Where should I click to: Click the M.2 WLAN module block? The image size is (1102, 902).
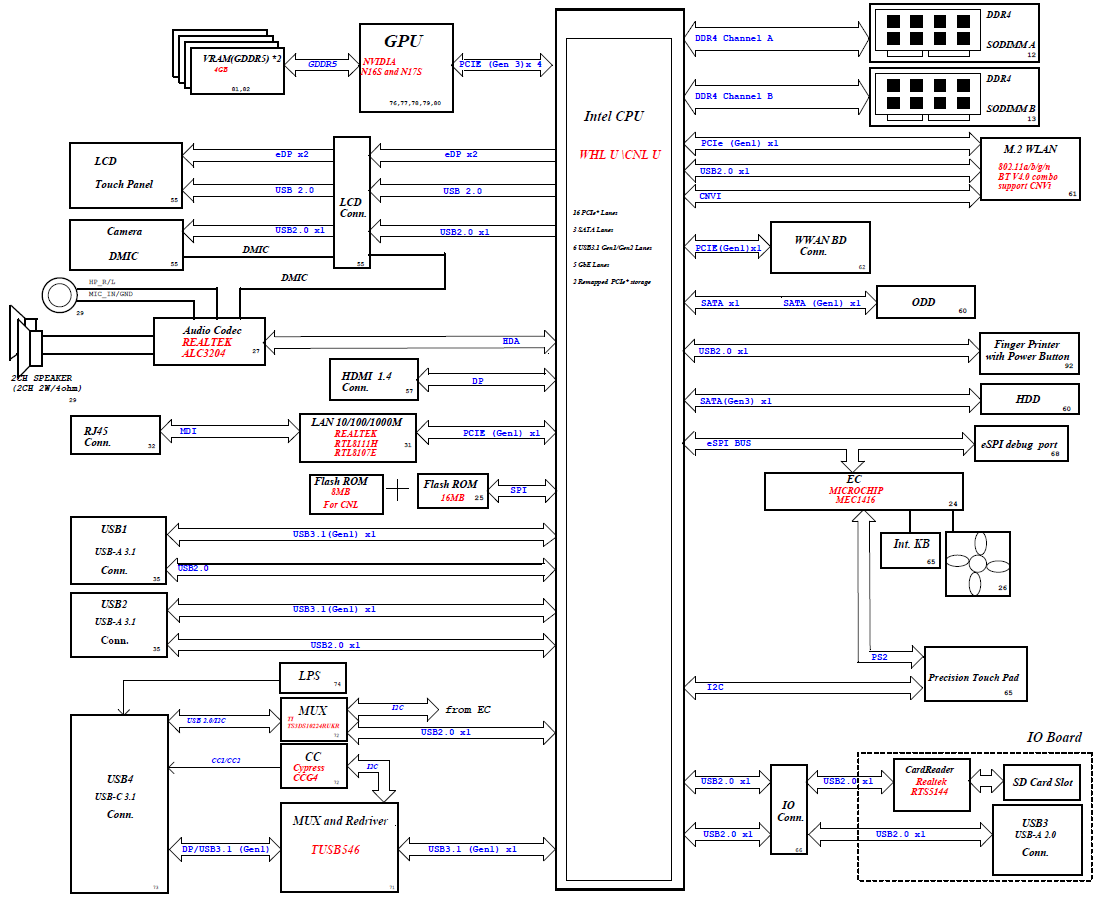[x=1030, y=168]
